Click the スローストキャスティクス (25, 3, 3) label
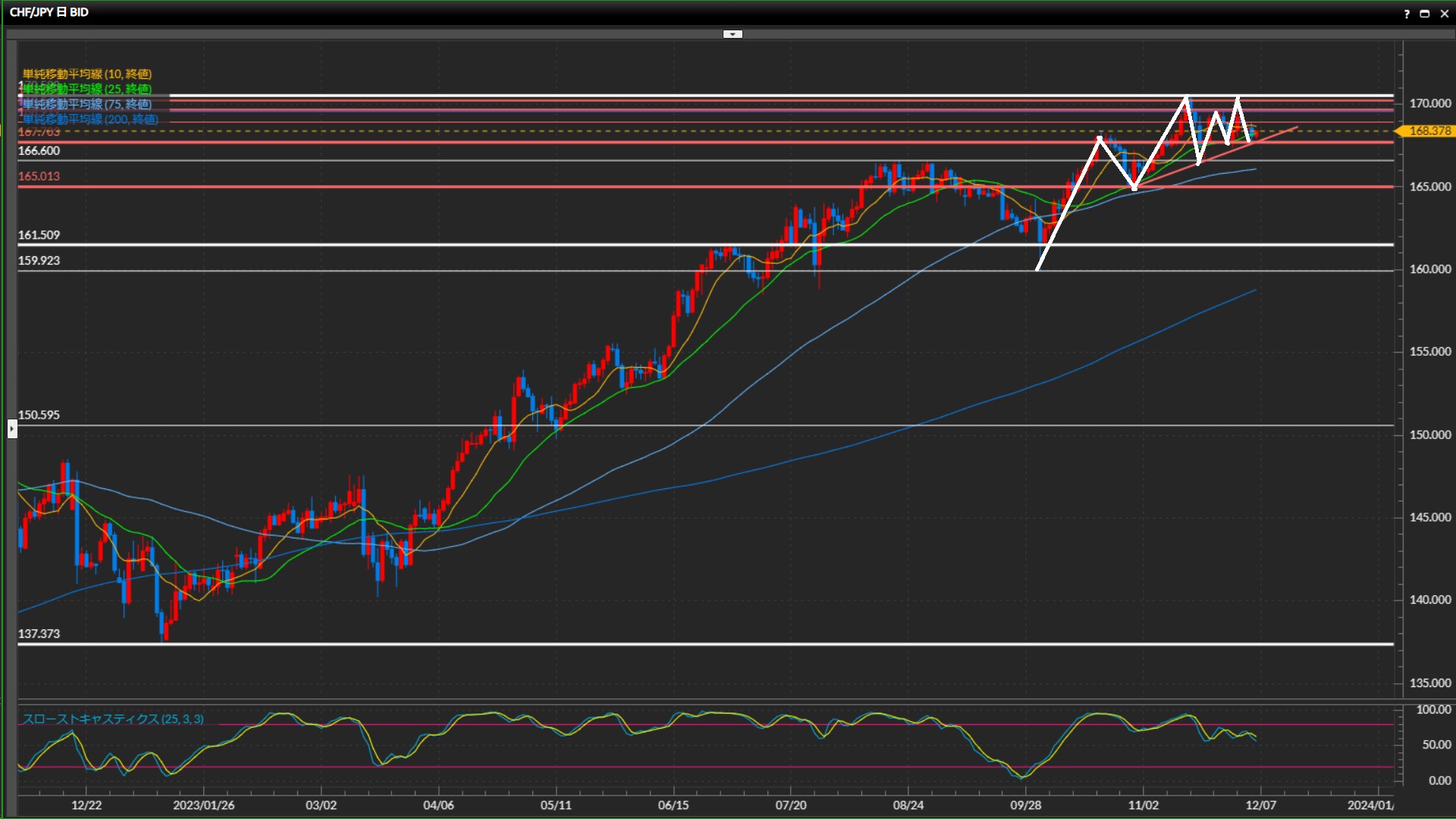Viewport: 1456px width, 819px height. [x=113, y=719]
